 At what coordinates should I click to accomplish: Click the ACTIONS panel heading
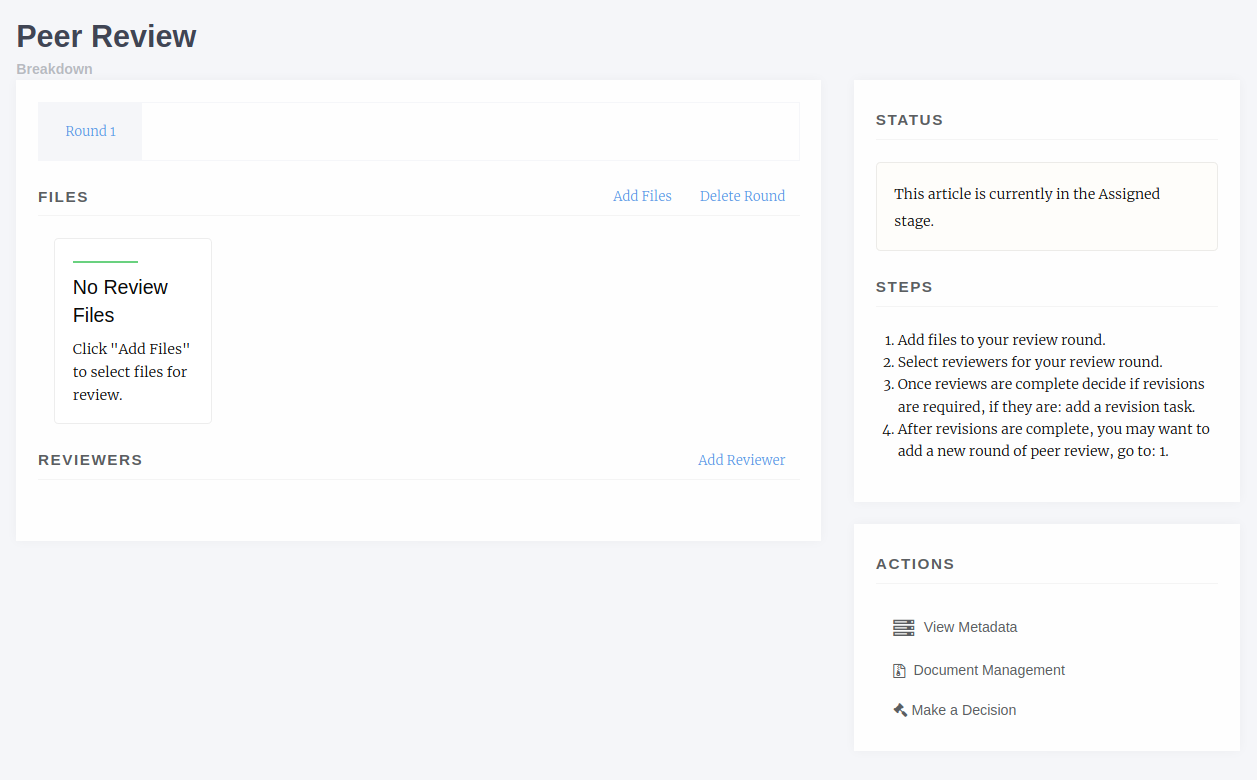click(915, 564)
